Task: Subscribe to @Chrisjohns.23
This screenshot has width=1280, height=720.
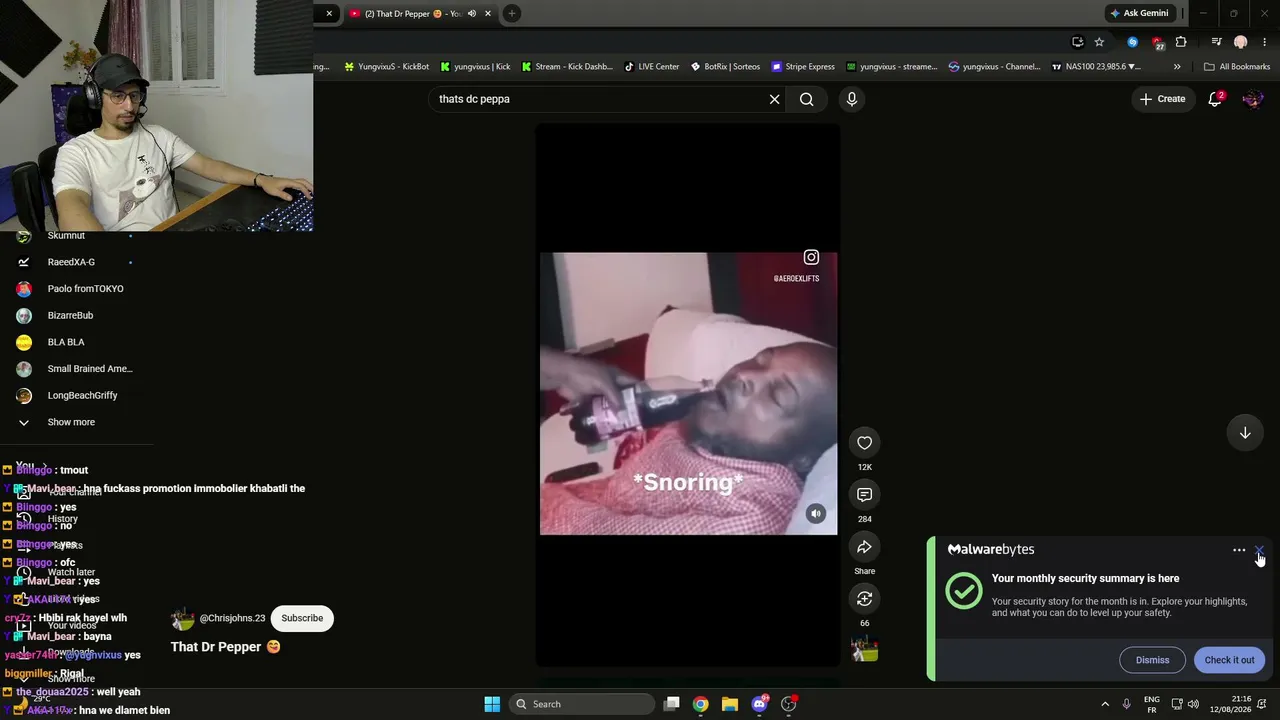Action: [x=302, y=618]
